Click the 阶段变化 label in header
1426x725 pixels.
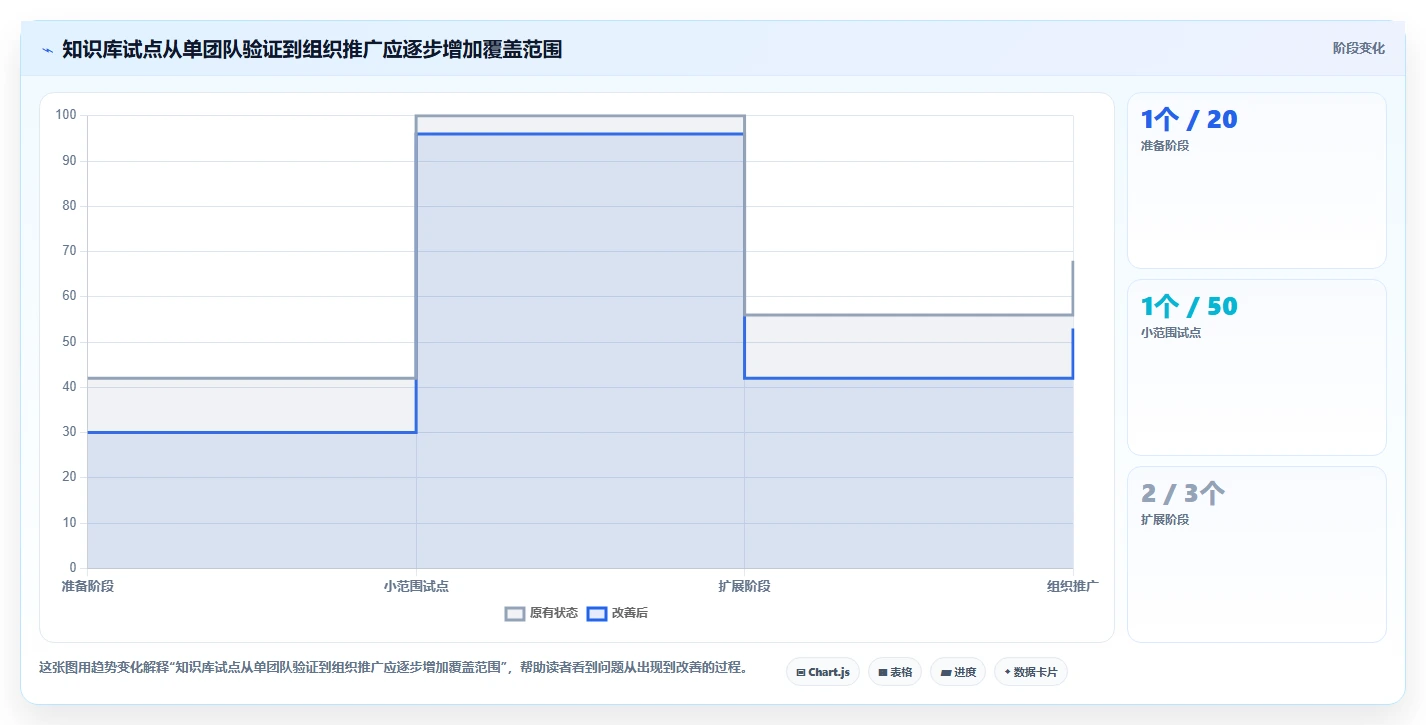[x=1358, y=48]
